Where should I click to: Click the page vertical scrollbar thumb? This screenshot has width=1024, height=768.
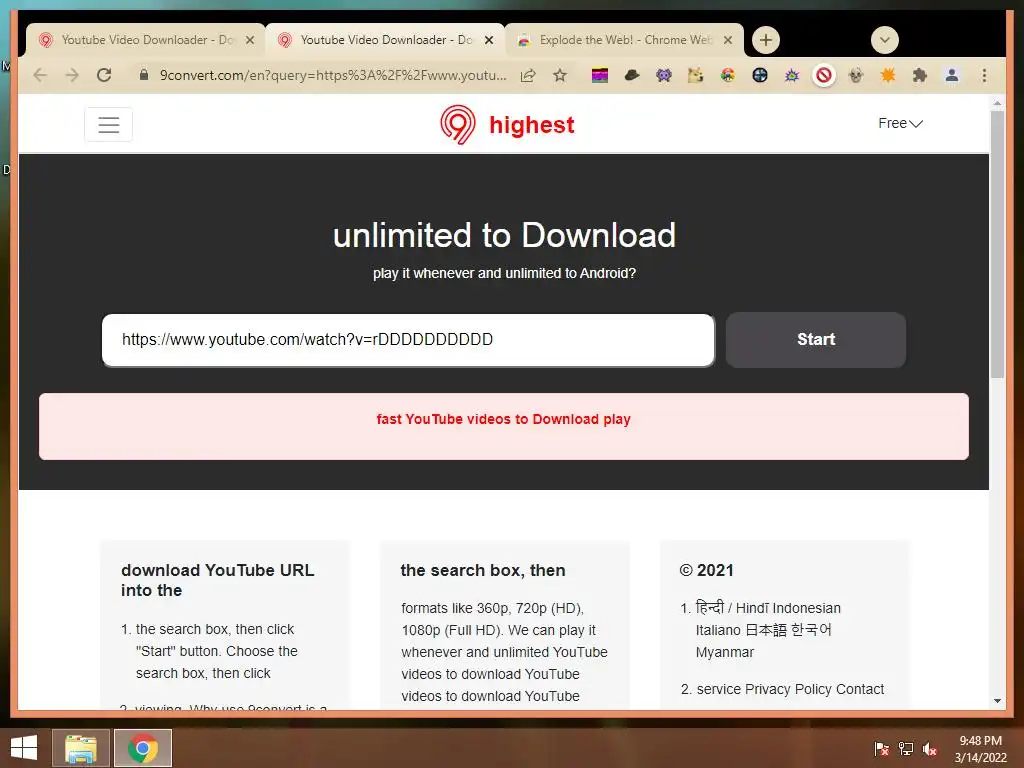[x=997, y=245]
